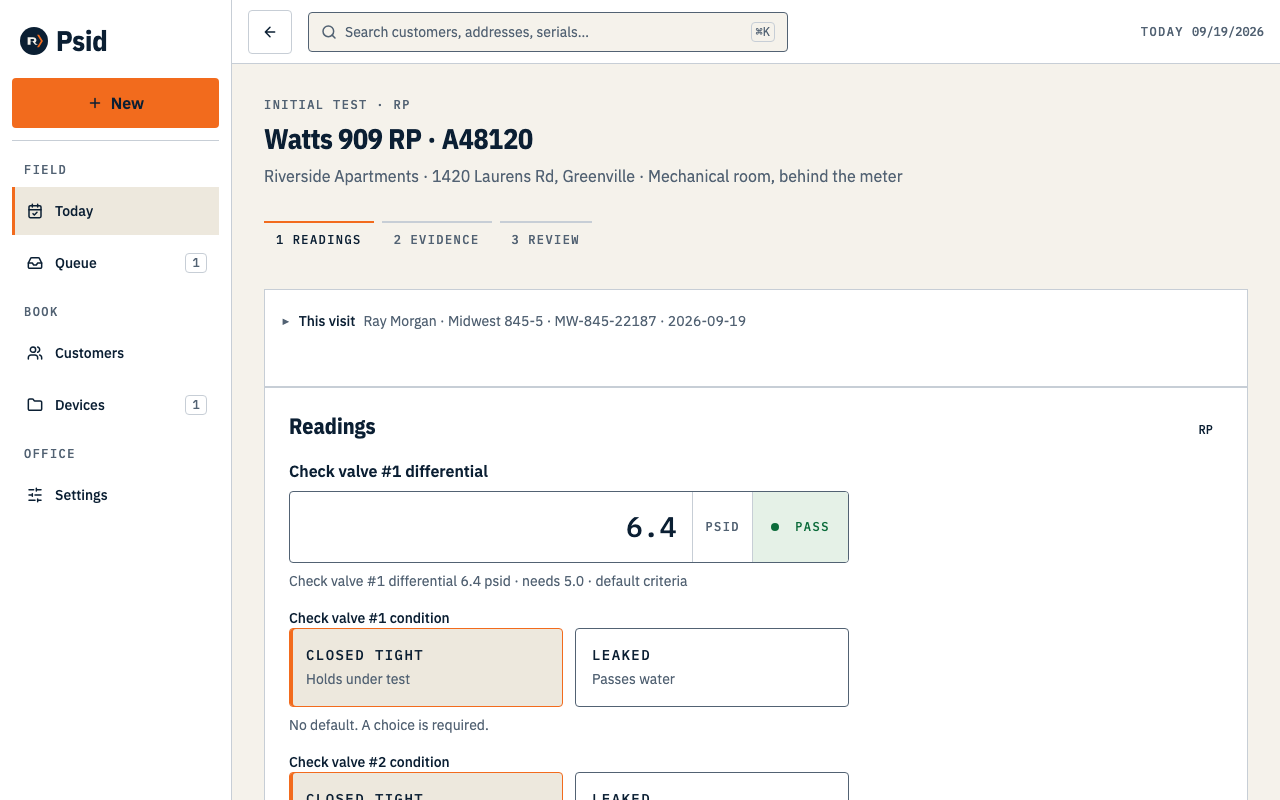Open the Queue section

click(x=115, y=263)
